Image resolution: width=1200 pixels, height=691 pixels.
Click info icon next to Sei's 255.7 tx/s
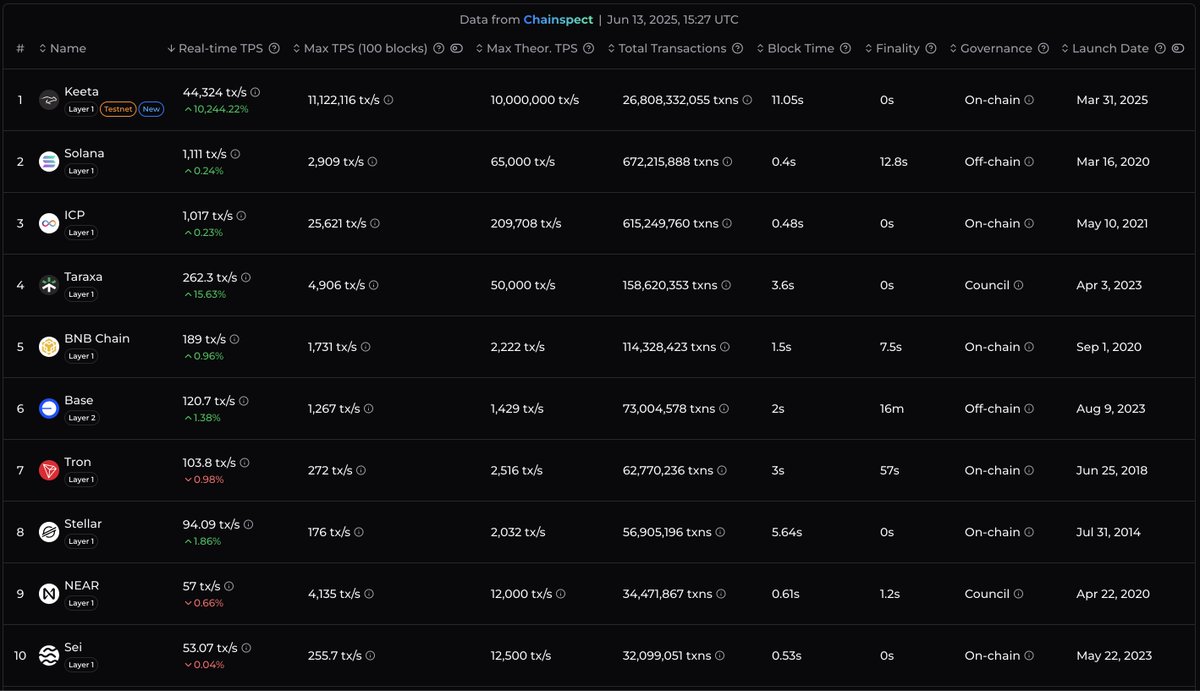[x=370, y=656]
